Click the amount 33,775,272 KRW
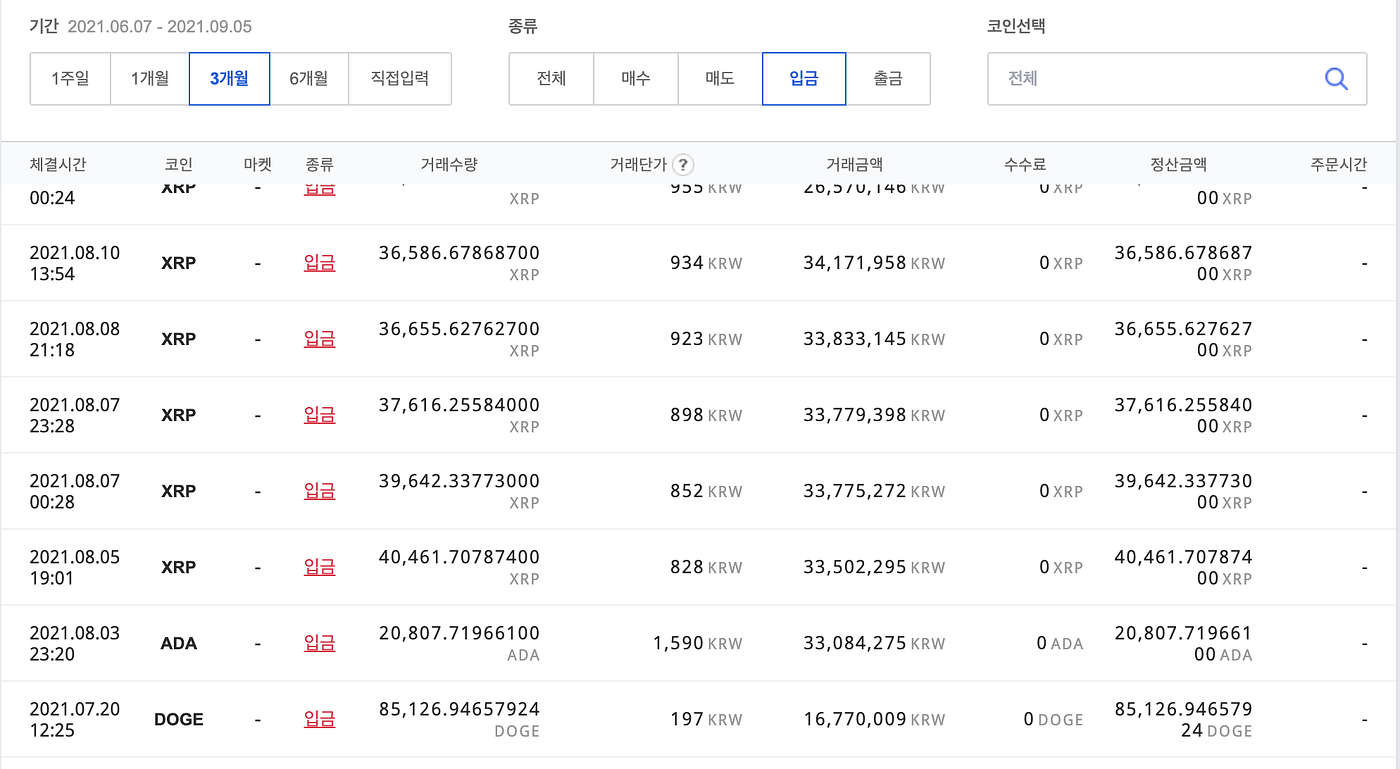 (874, 491)
